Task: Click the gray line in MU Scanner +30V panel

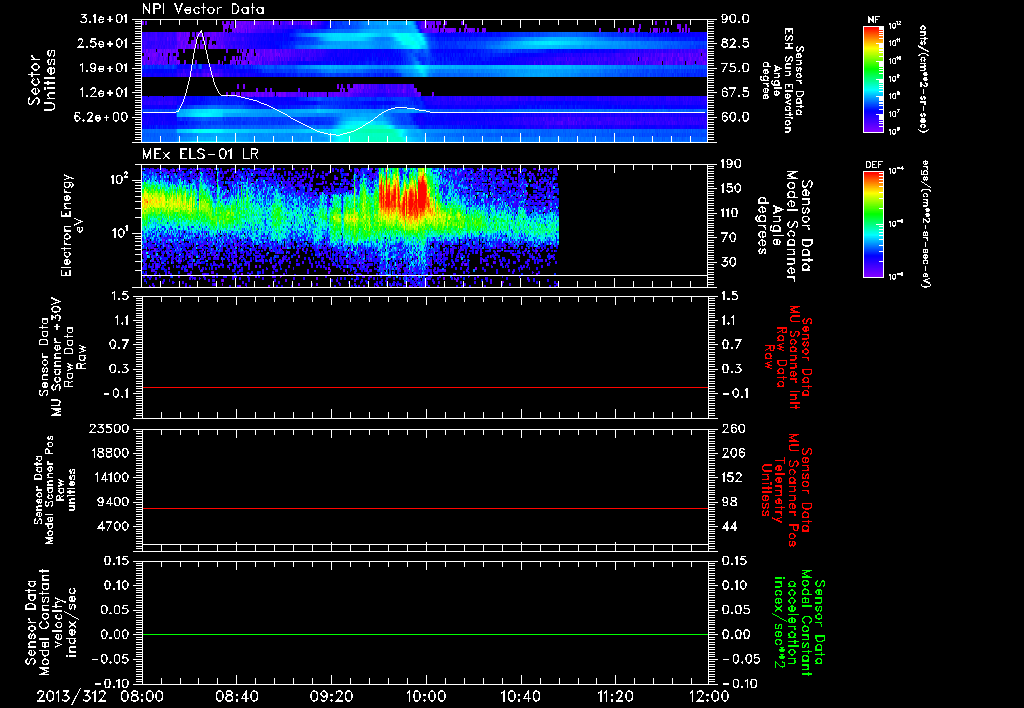Action: (425, 387)
